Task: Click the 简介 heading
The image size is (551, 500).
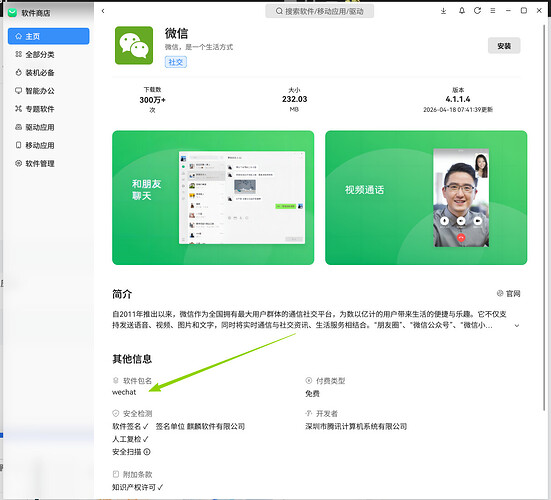Action: [x=122, y=294]
